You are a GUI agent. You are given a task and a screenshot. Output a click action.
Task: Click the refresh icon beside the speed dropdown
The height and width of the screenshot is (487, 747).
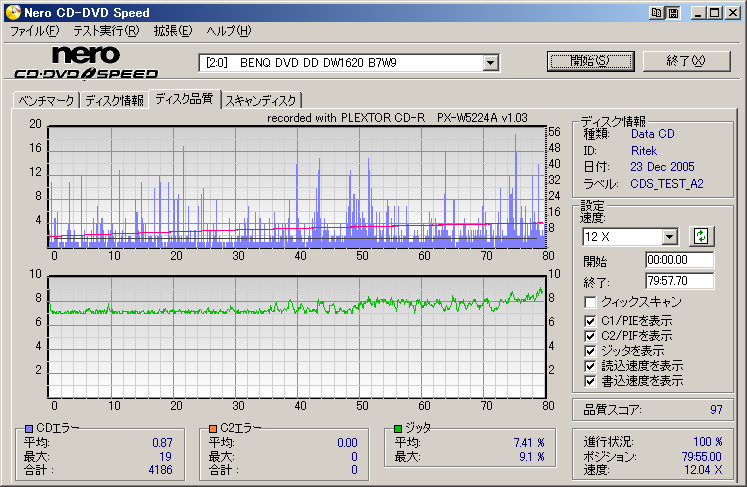point(701,236)
